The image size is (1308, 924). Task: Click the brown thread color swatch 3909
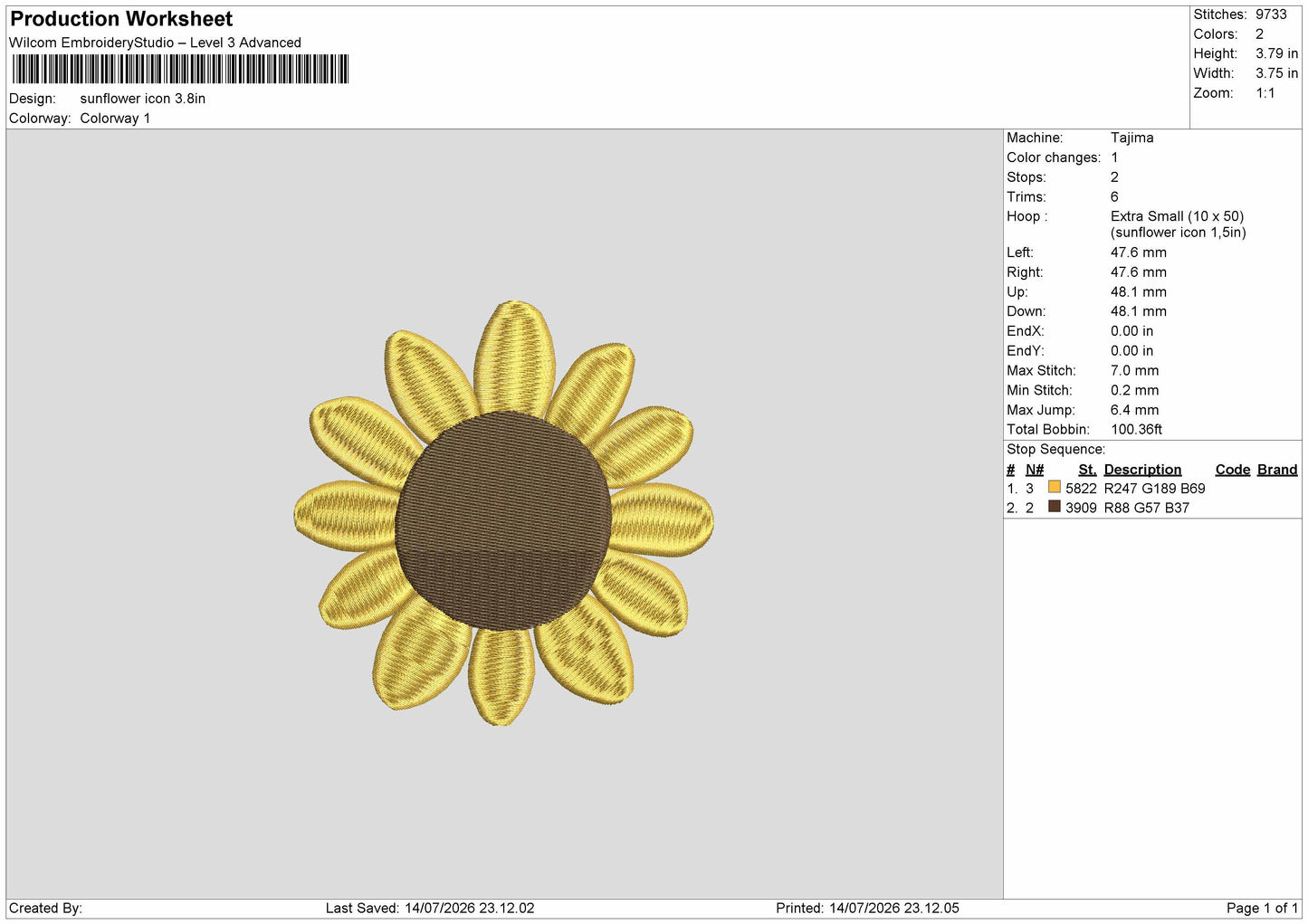[1055, 507]
